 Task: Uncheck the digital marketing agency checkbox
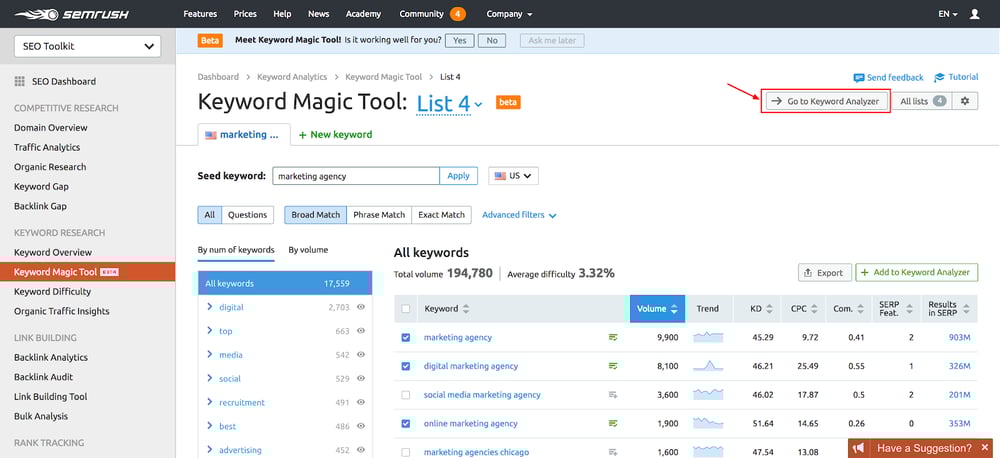coord(406,366)
